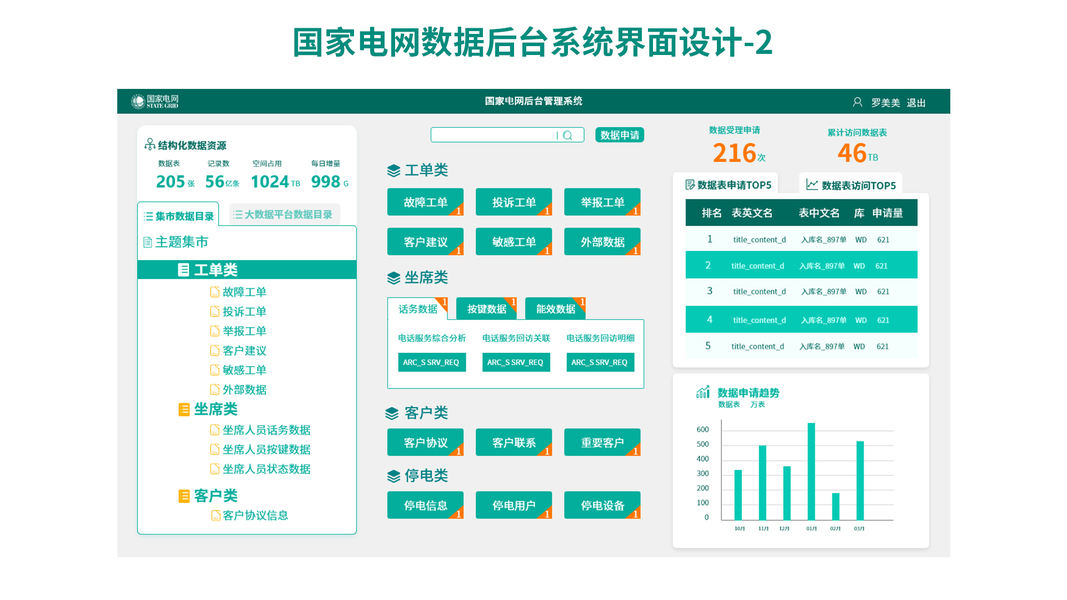Screen dimensions: 1067x600
Task: Click the 数据表申请TOP5 document icon
Action: coord(689,185)
